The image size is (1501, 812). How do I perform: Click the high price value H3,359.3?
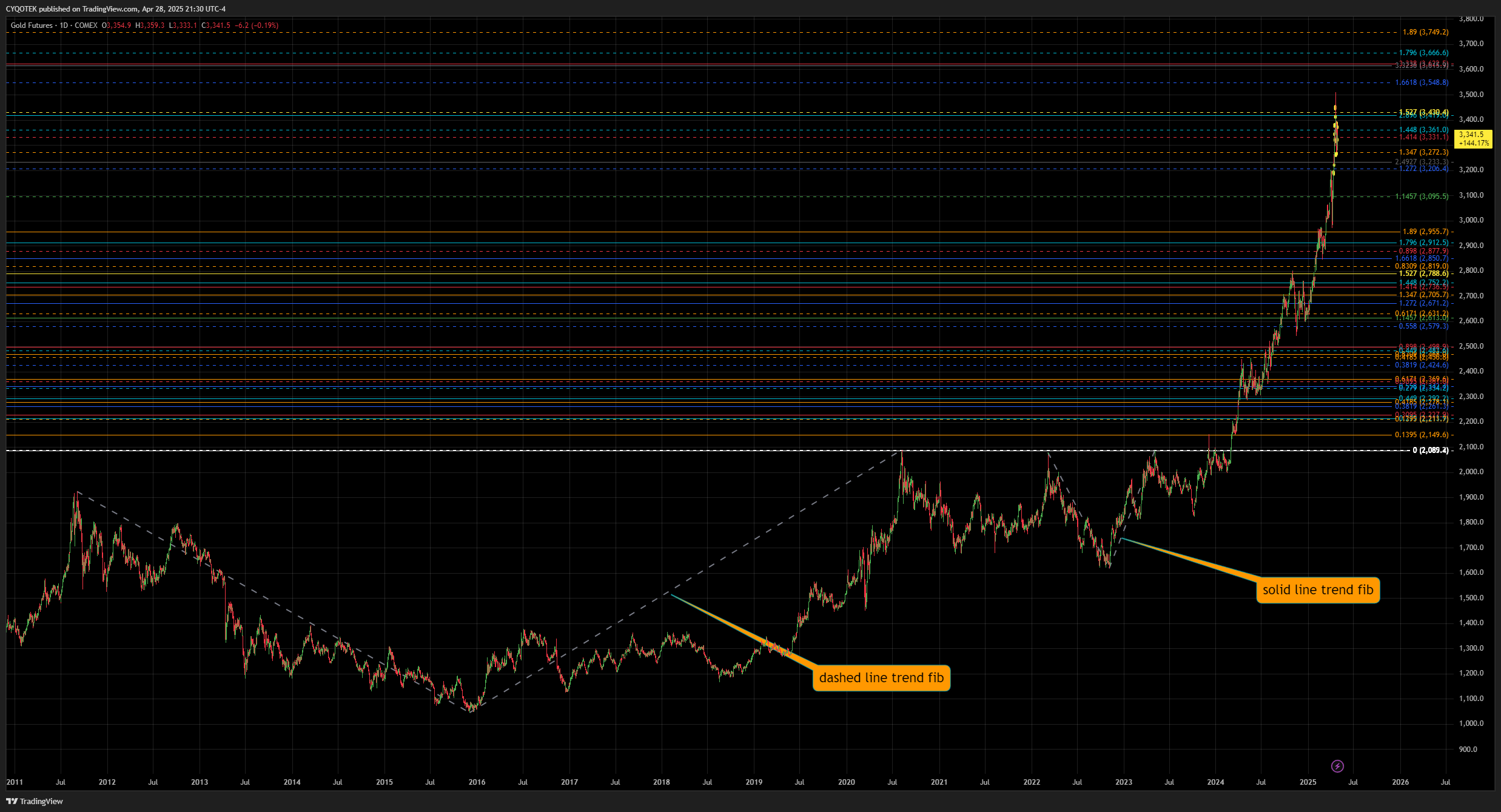(x=150, y=25)
